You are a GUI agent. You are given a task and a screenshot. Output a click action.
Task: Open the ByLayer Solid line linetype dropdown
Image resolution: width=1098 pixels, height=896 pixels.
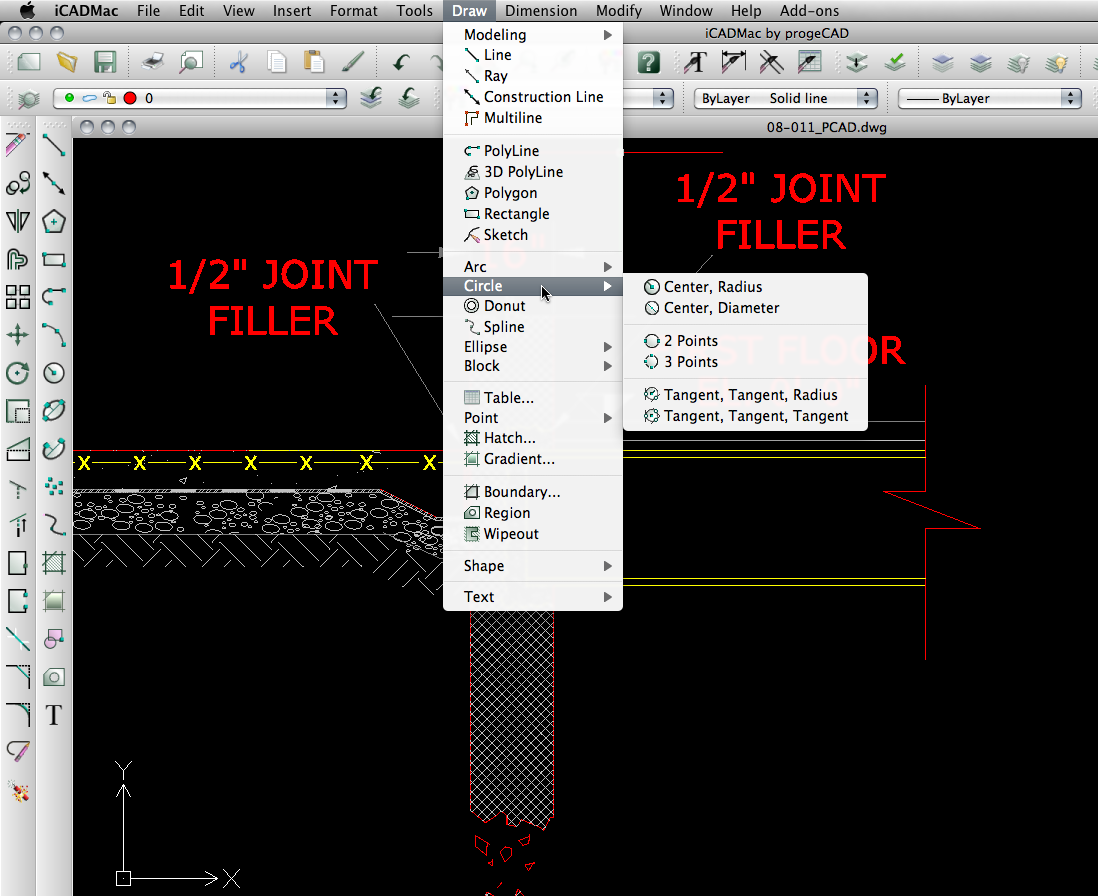pos(786,98)
